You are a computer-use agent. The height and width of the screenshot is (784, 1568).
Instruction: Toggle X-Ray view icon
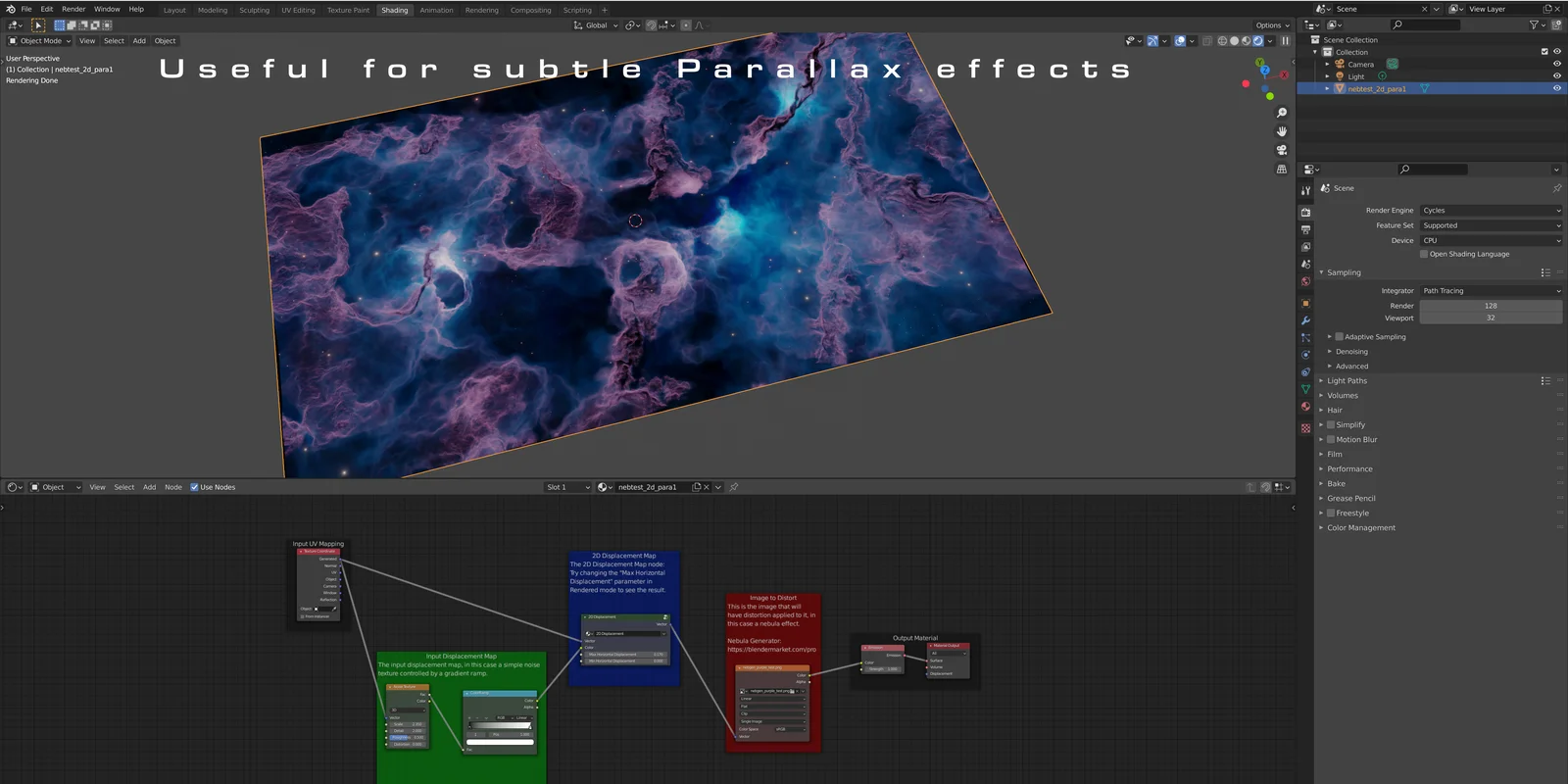(x=1207, y=41)
